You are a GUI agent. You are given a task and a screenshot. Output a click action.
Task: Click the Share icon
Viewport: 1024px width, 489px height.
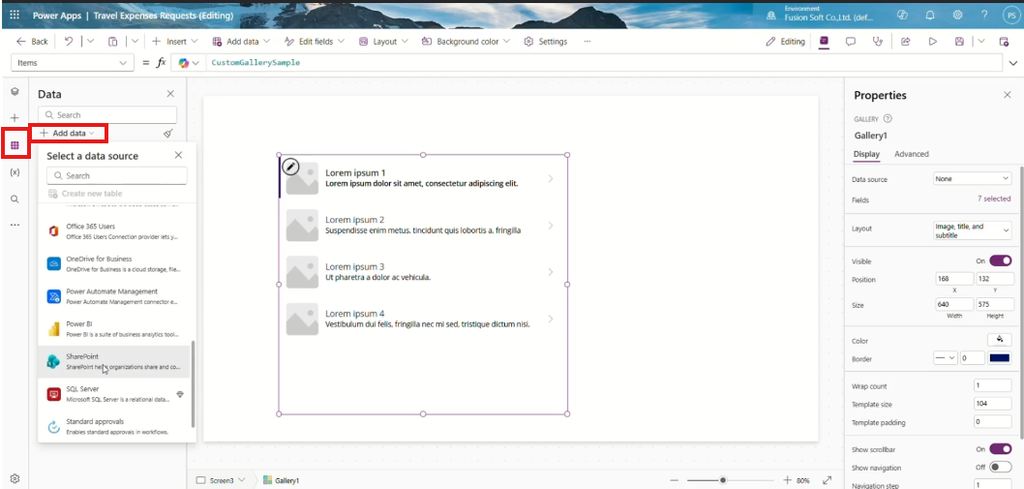(905, 41)
